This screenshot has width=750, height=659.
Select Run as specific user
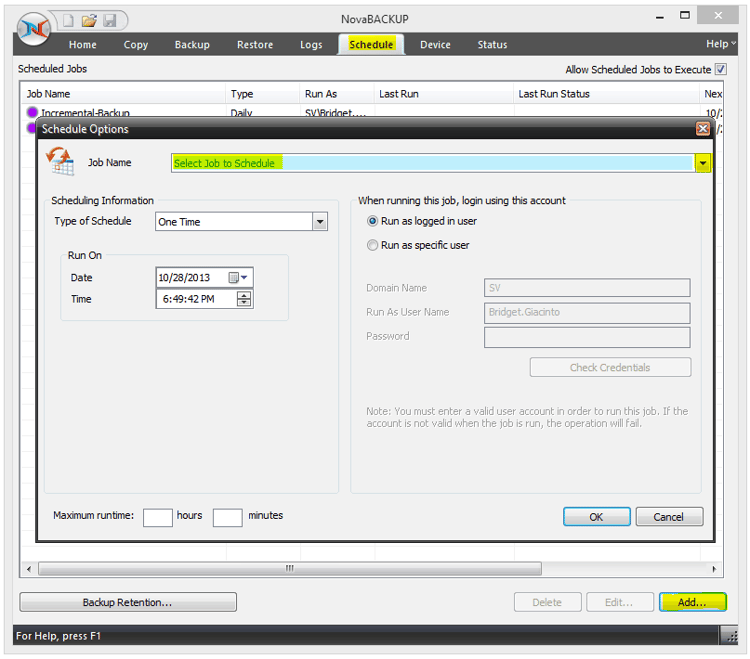372,245
